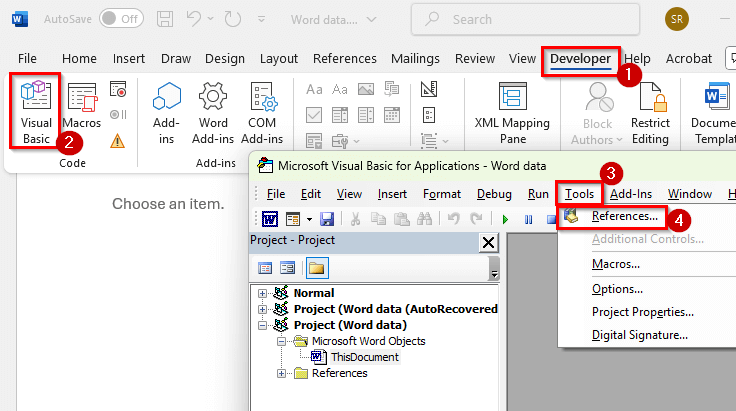Open the Undo history dropdown
The image size is (736, 411).
210,19
